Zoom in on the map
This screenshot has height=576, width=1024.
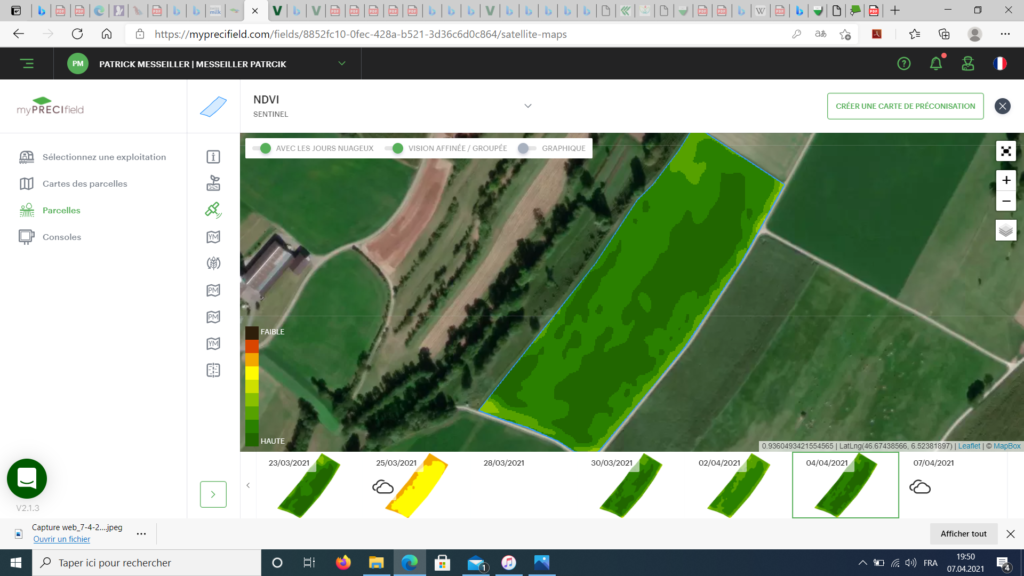[x=1006, y=181]
